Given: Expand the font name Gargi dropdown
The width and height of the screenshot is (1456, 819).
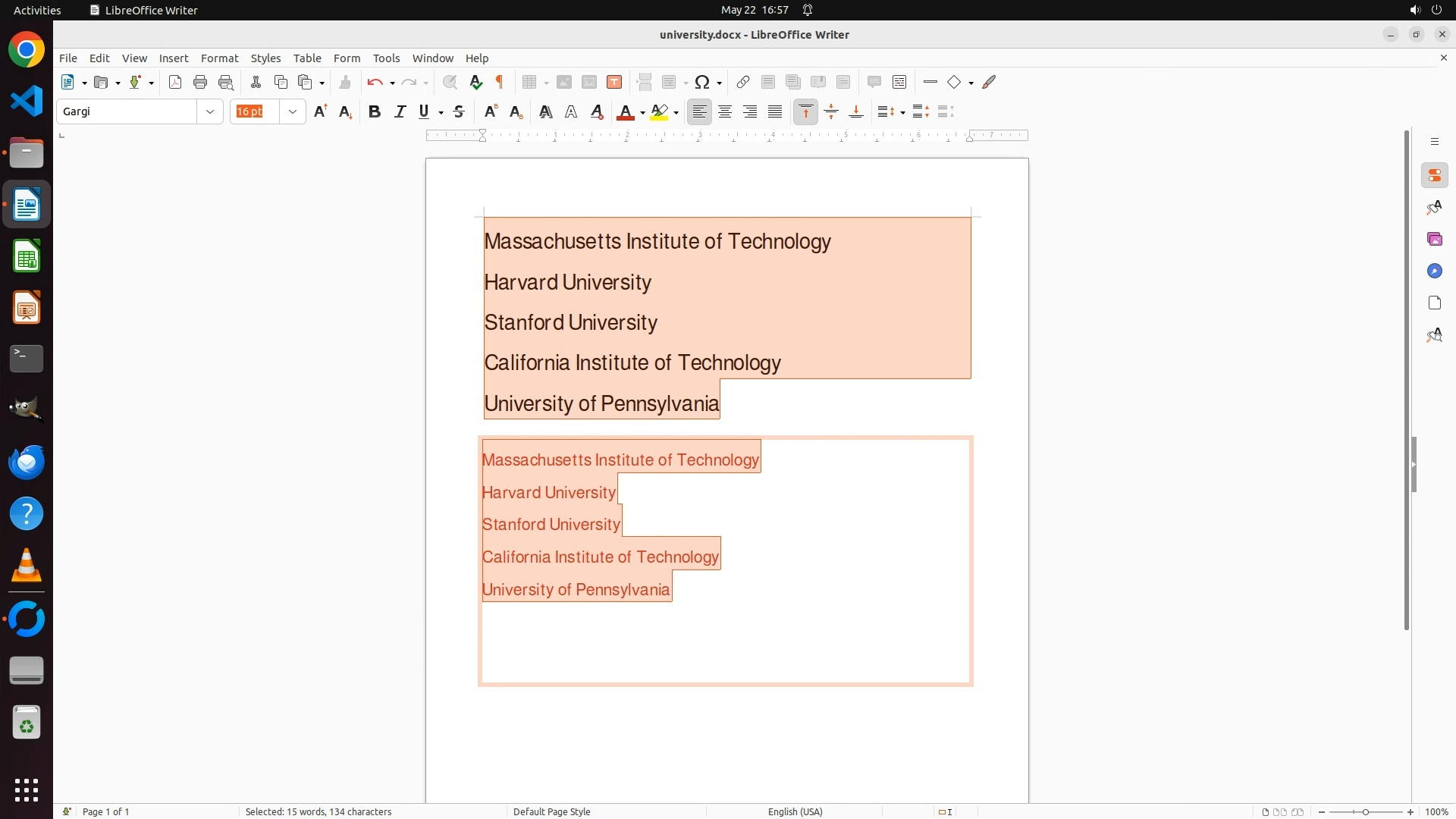Looking at the screenshot, I should click(x=210, y=112).
